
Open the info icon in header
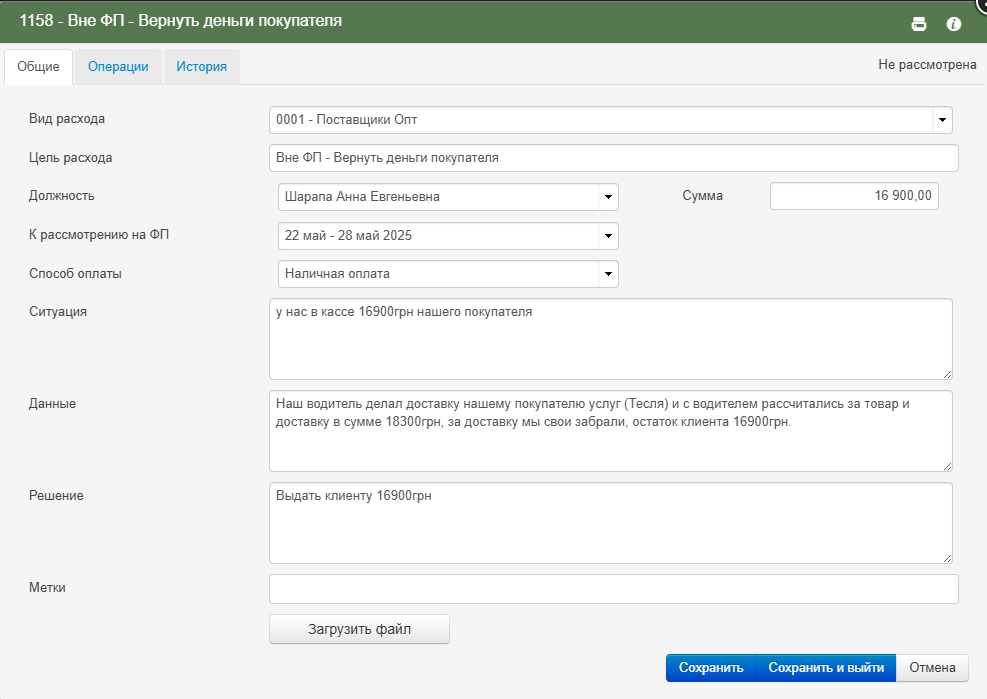pos(953,24)
